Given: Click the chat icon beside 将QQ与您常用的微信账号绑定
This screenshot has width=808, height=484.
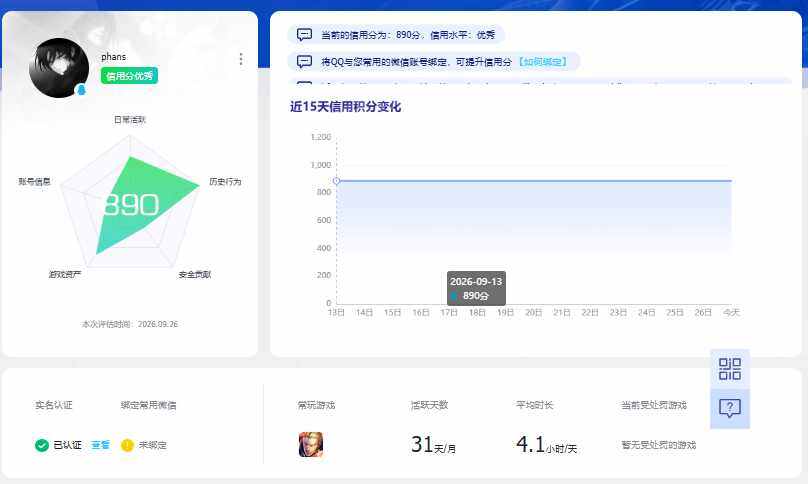Looking at the screenshot, I should (x=305, y=61).
